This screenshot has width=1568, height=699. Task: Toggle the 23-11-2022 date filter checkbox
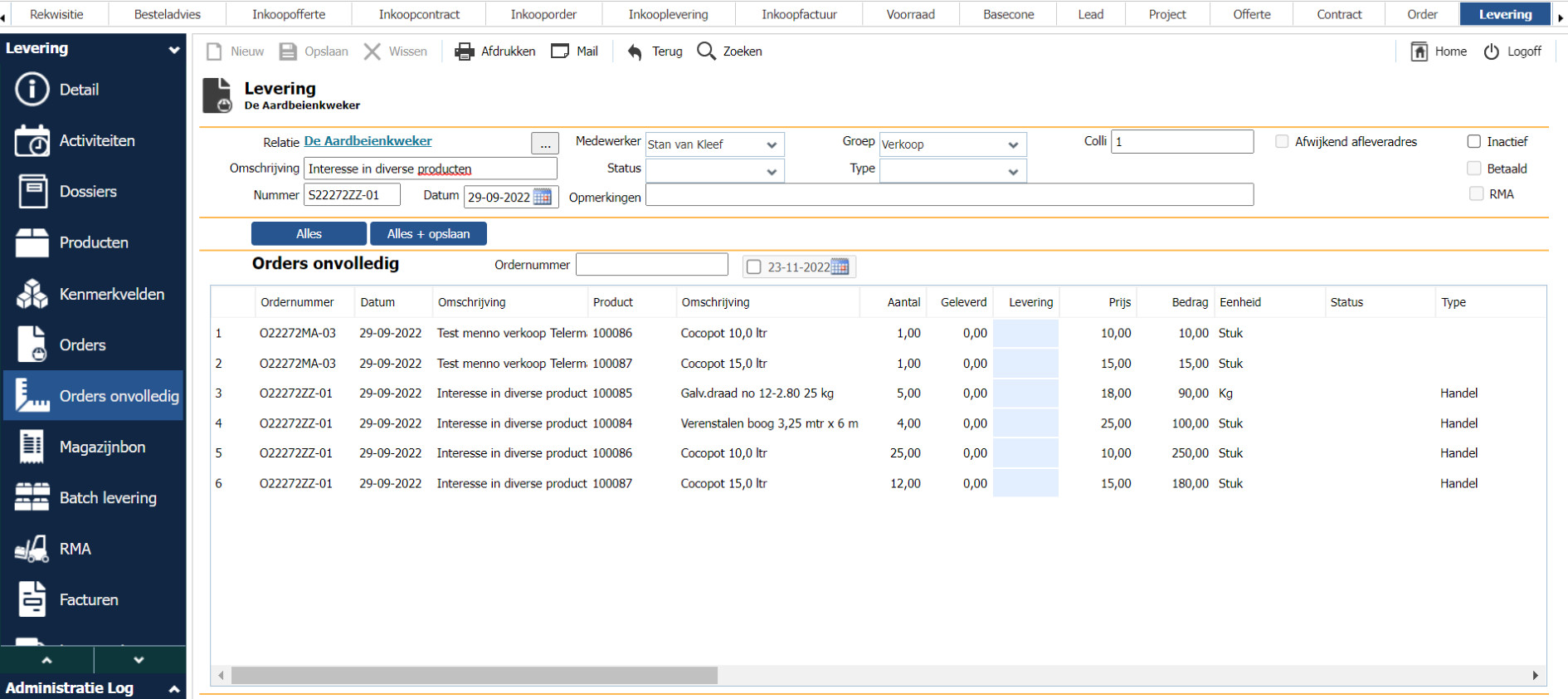point(753,267)
